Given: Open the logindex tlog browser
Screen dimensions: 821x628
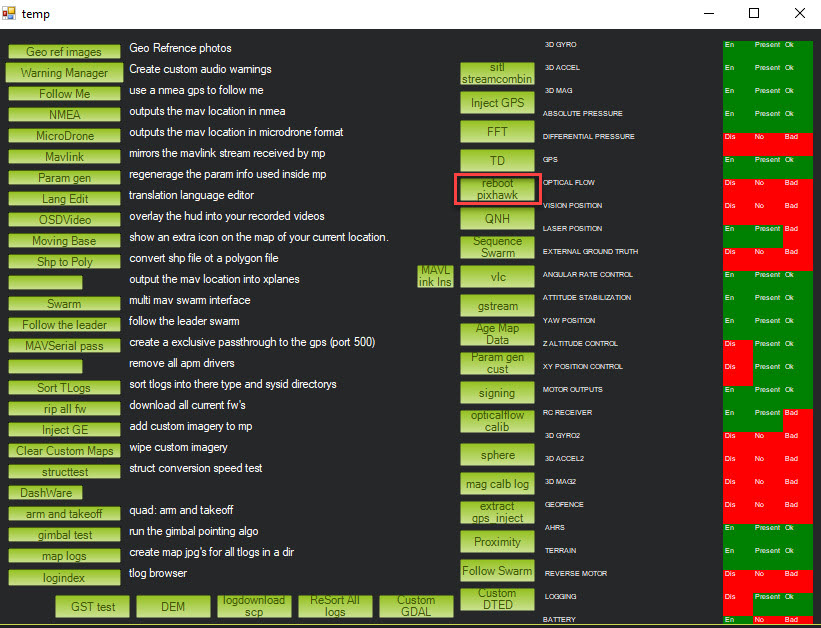Looking at the screenshot, I should (x=64, y=577).
